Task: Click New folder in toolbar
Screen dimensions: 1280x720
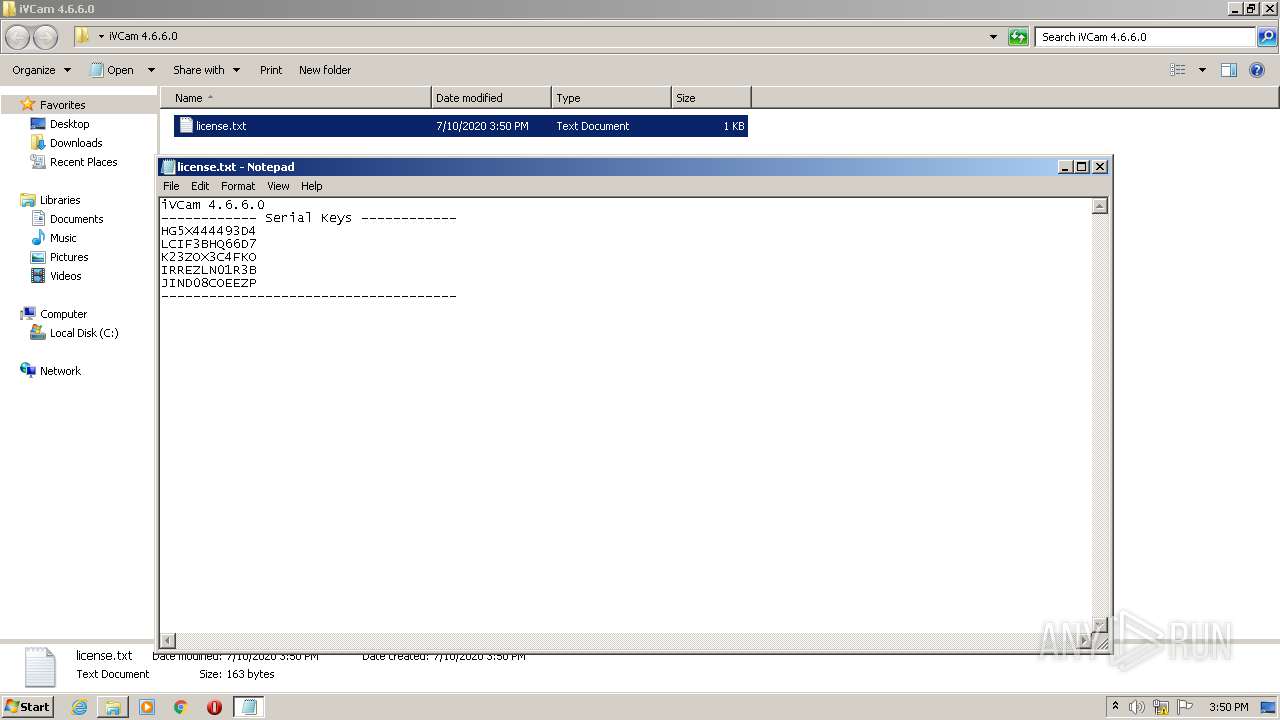Action: [325, 70]
